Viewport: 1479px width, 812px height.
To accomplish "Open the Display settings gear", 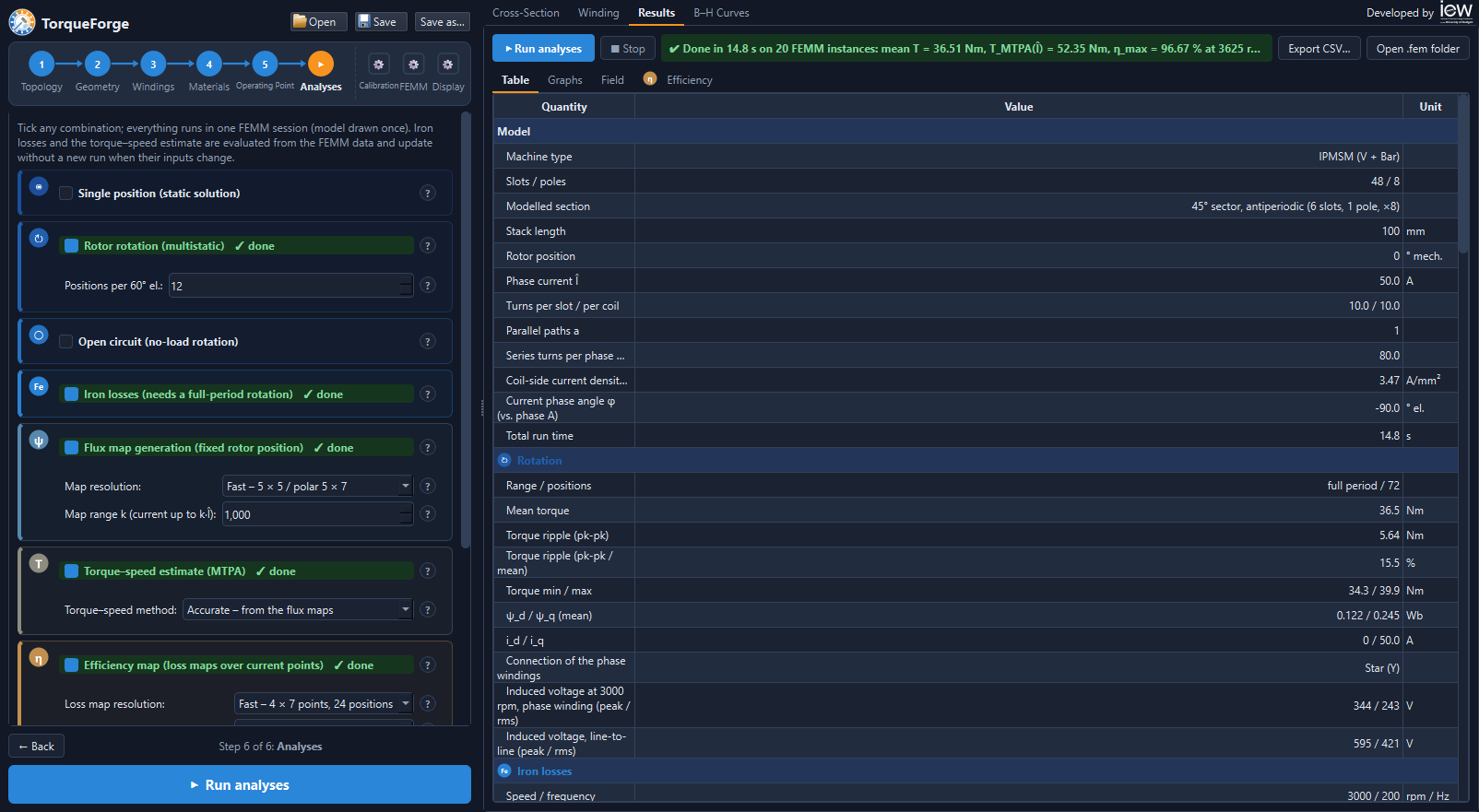I will [x=448, y=65].
